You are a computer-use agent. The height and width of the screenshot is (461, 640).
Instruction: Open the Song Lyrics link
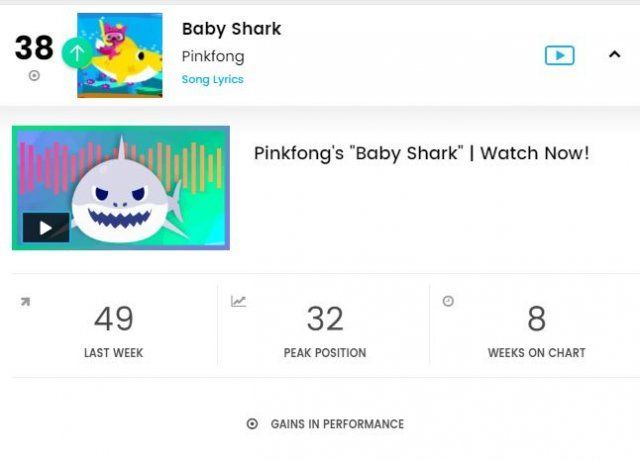click(212, 79)
